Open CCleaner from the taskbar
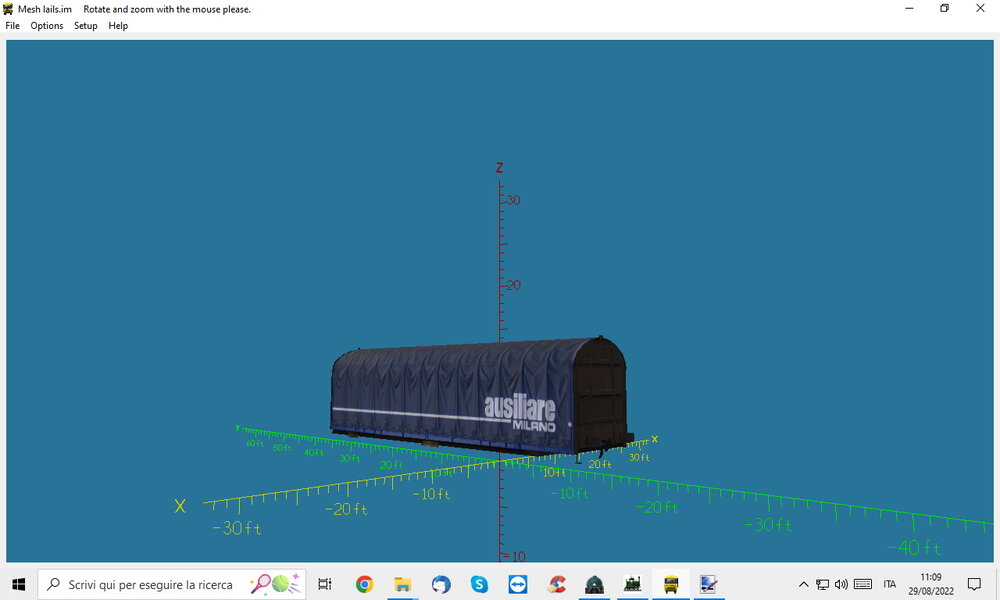1000x600 pixels. (556, 584)
